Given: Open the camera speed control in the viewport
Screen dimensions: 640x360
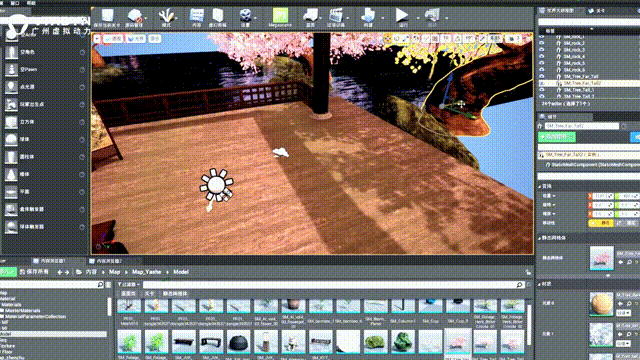Looking at the screenshot, I should click(x=512, y=38).
